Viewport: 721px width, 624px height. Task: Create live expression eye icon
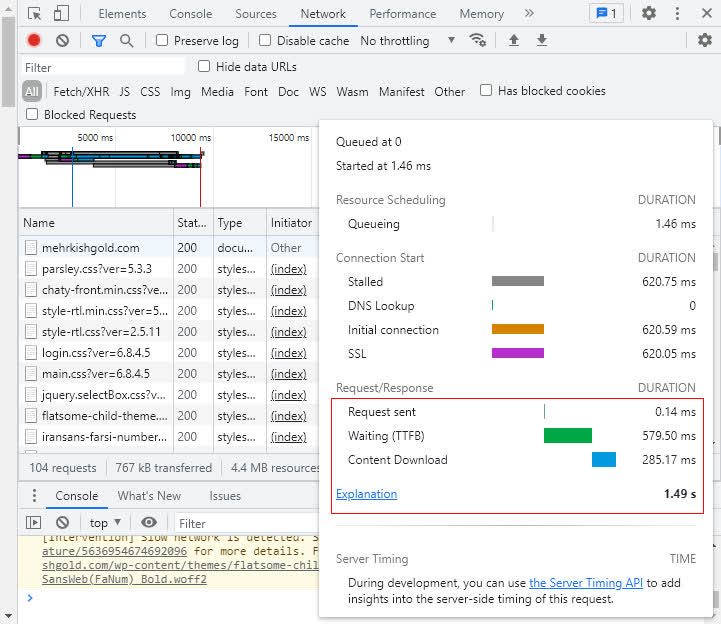point(149,522)
